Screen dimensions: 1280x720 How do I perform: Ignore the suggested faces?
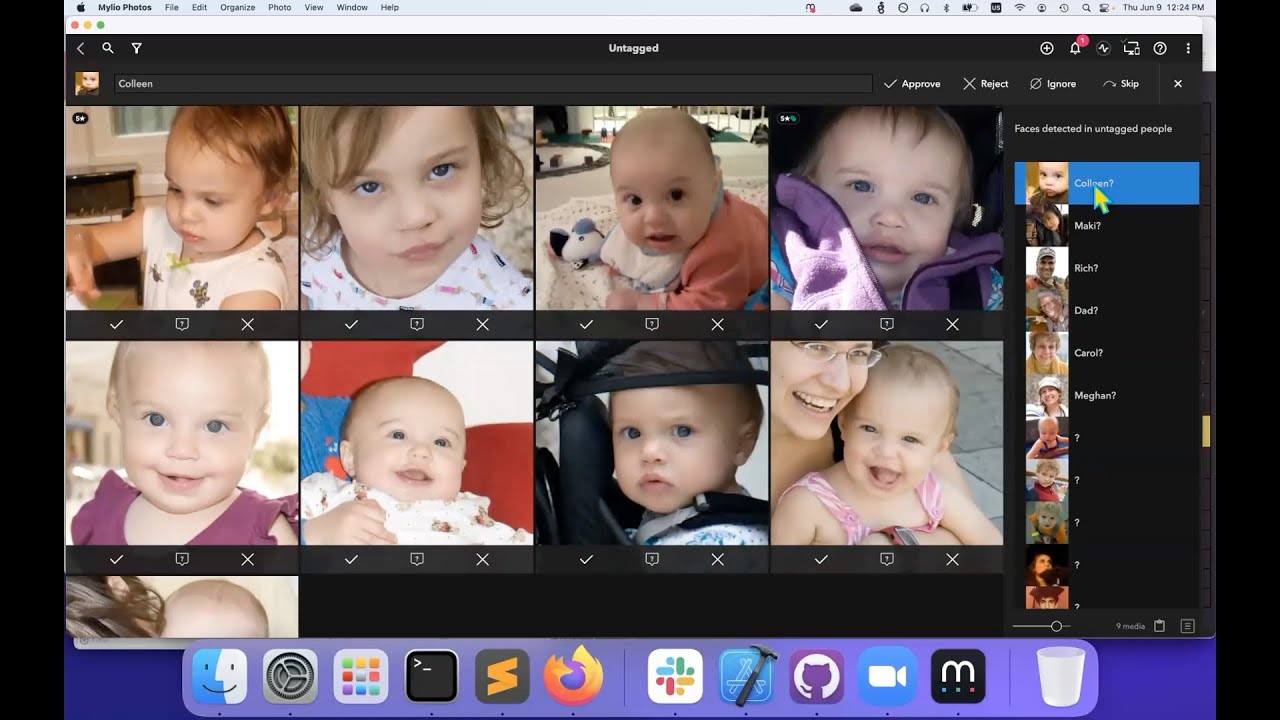pyautogui.click(x=1053, y=84)
